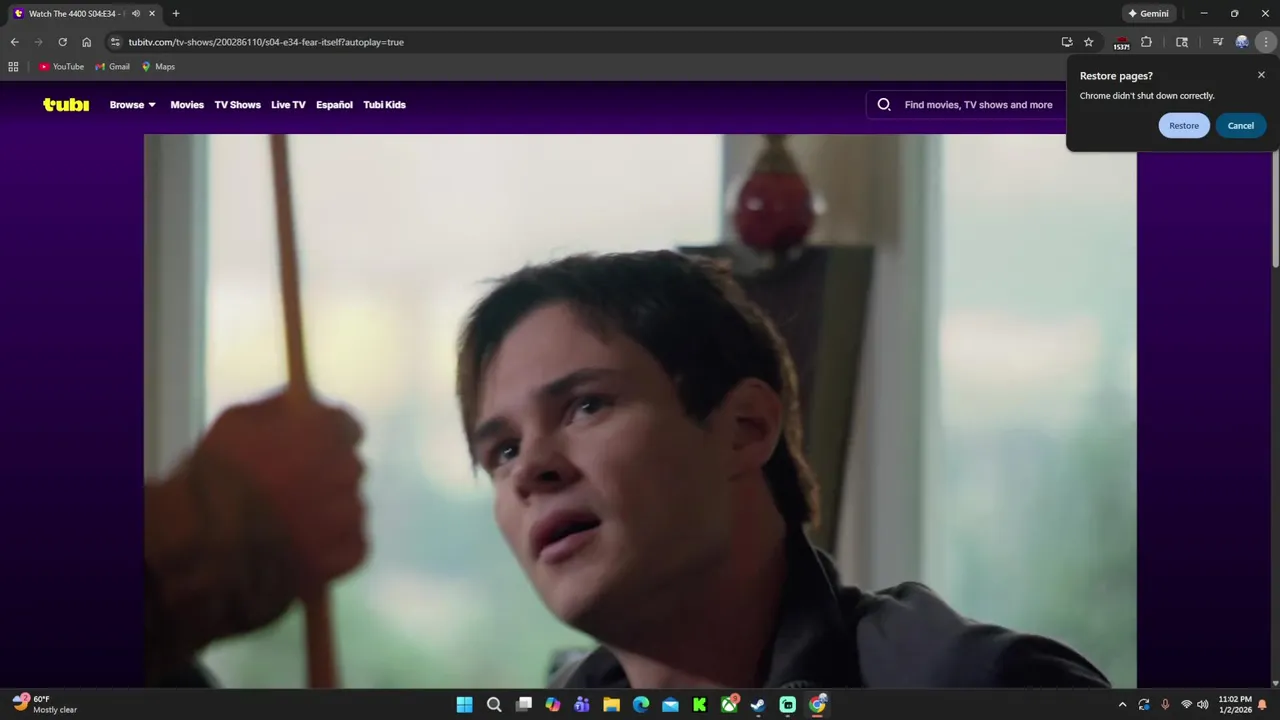Open the notifications bell icon
This screenshot has height=720, width=1280.
tap(1262, 705)
